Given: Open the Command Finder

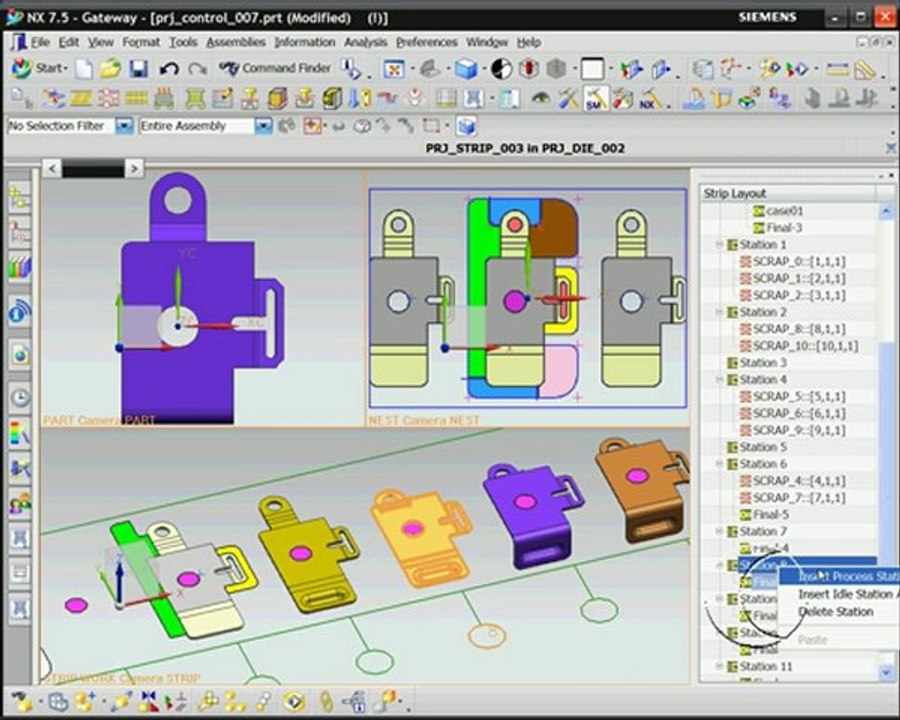Looking at the screenshot, I should pos(274,68).
